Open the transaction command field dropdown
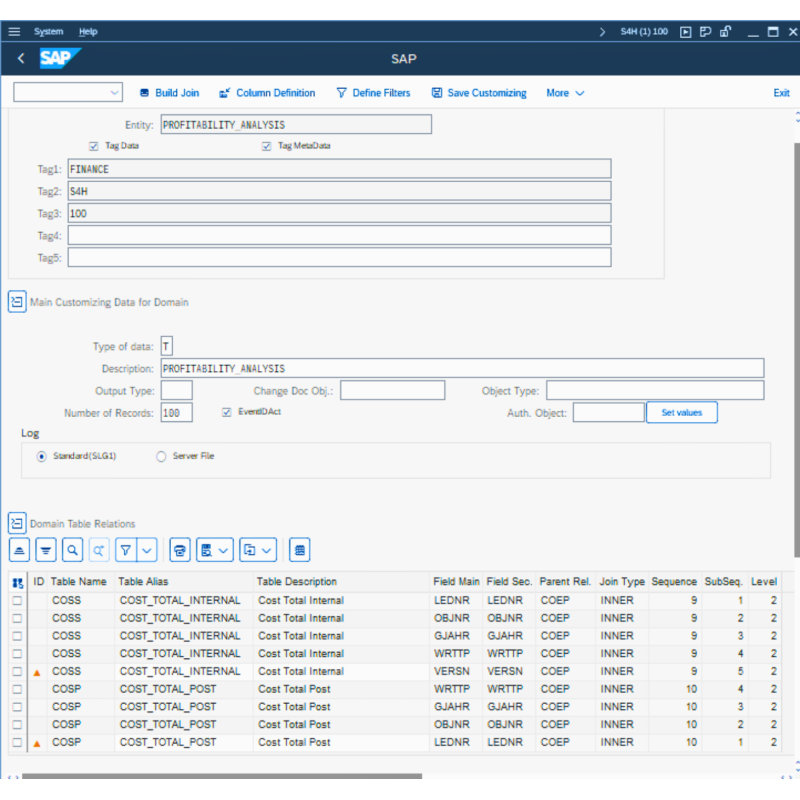This screenshot has height=800, width=800. point(113,93)
